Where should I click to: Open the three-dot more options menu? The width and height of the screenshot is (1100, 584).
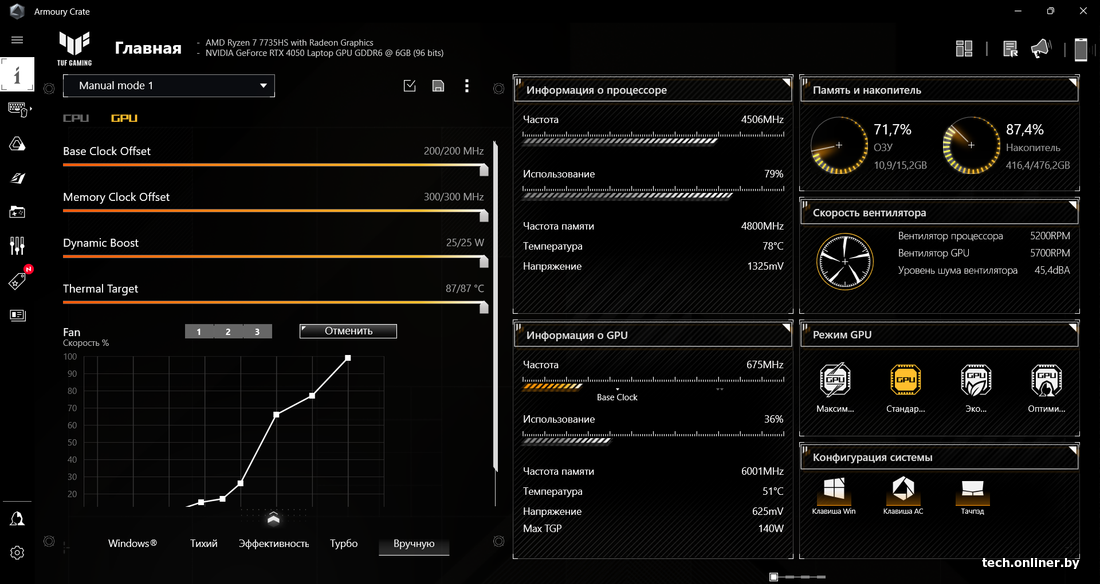click(467, 86)
